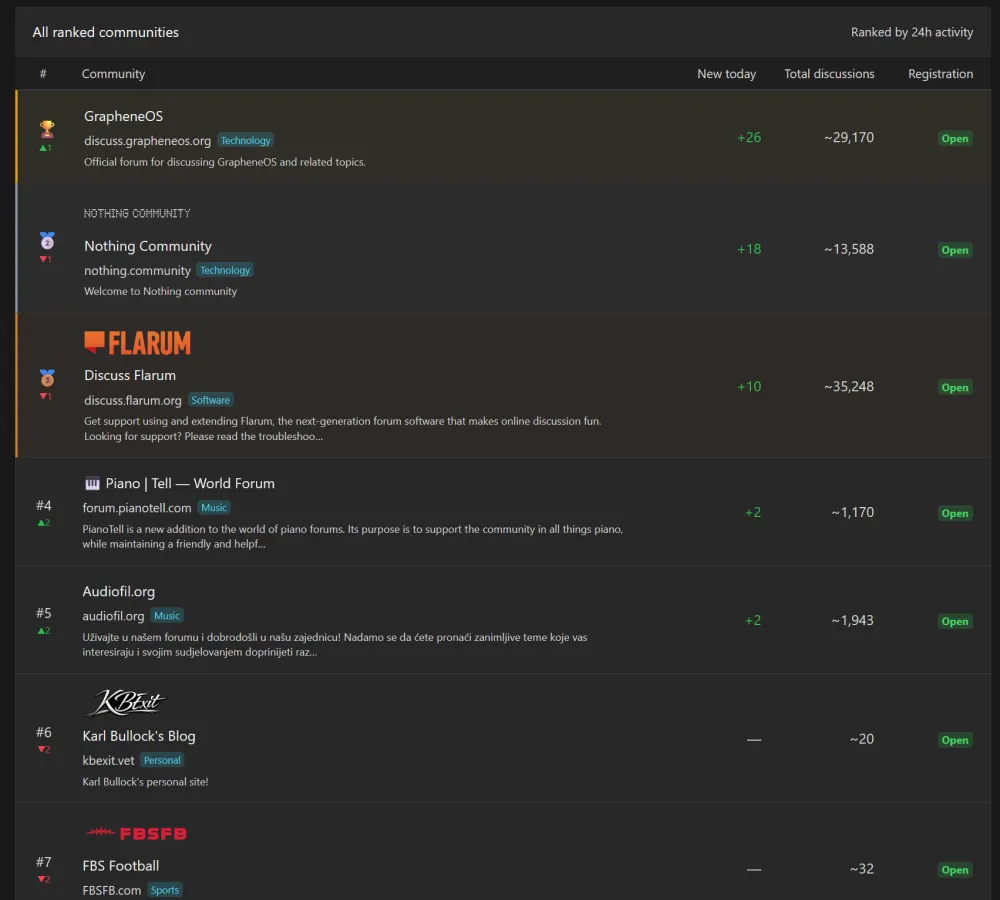Click the bronze medal icon for Discuss Flarum
This screenshot has height=900, width=1000.
[x=47, y=378]
